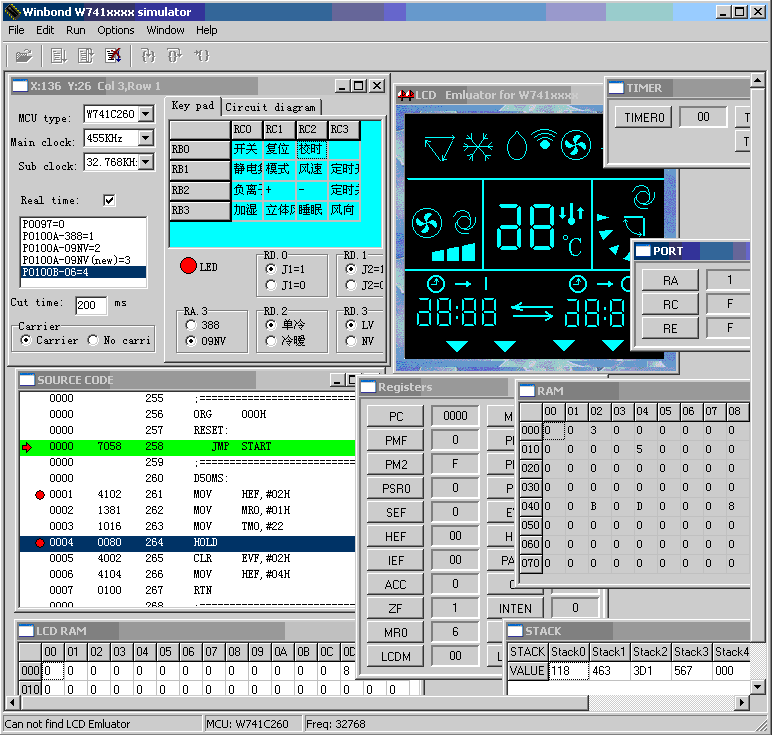This screenshot has height=735, width=772.
Task: Select the 冷暖 radio option
Action: click(270, 341)
